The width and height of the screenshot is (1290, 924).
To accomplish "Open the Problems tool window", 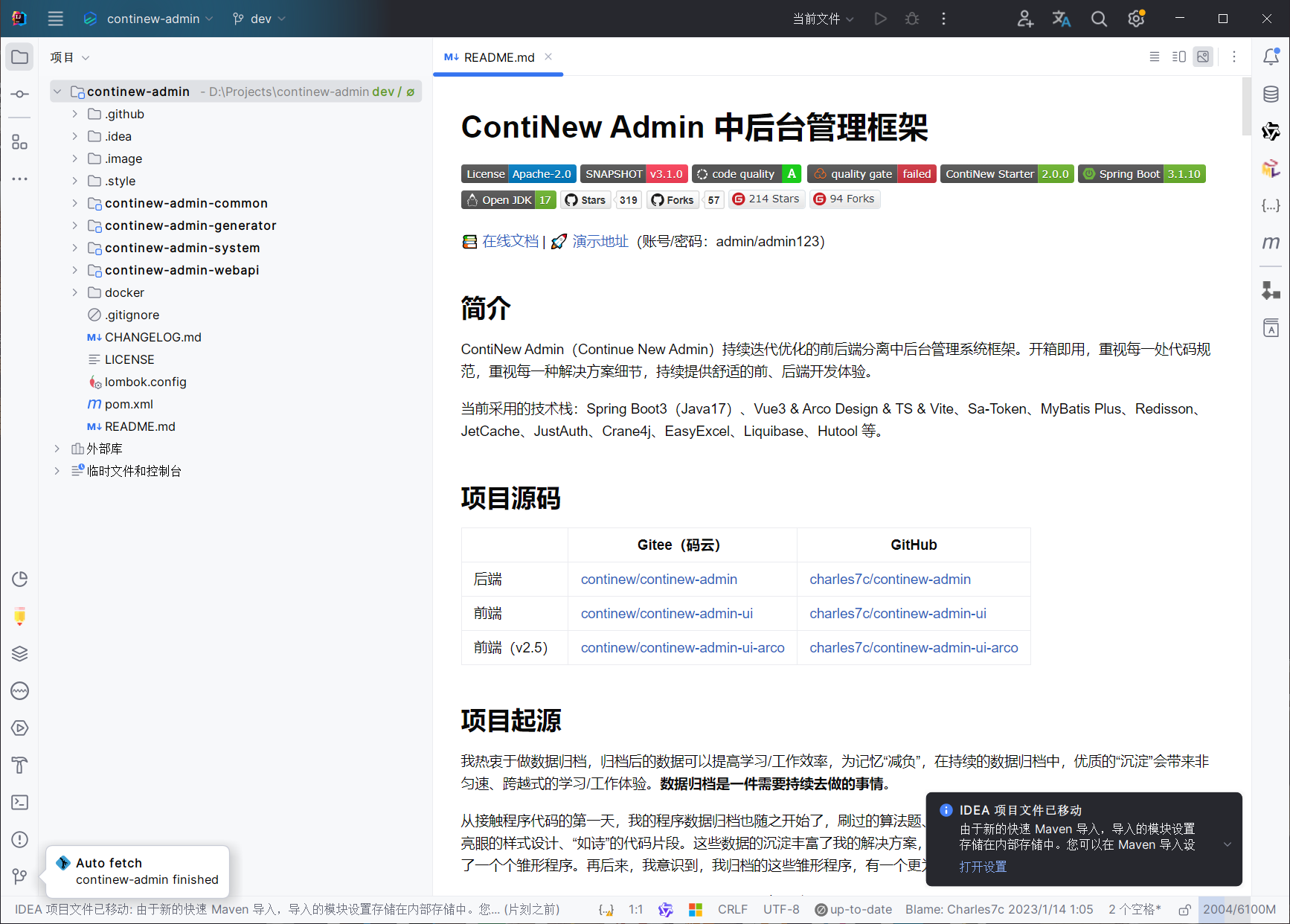I will click(x=20, y=839).
